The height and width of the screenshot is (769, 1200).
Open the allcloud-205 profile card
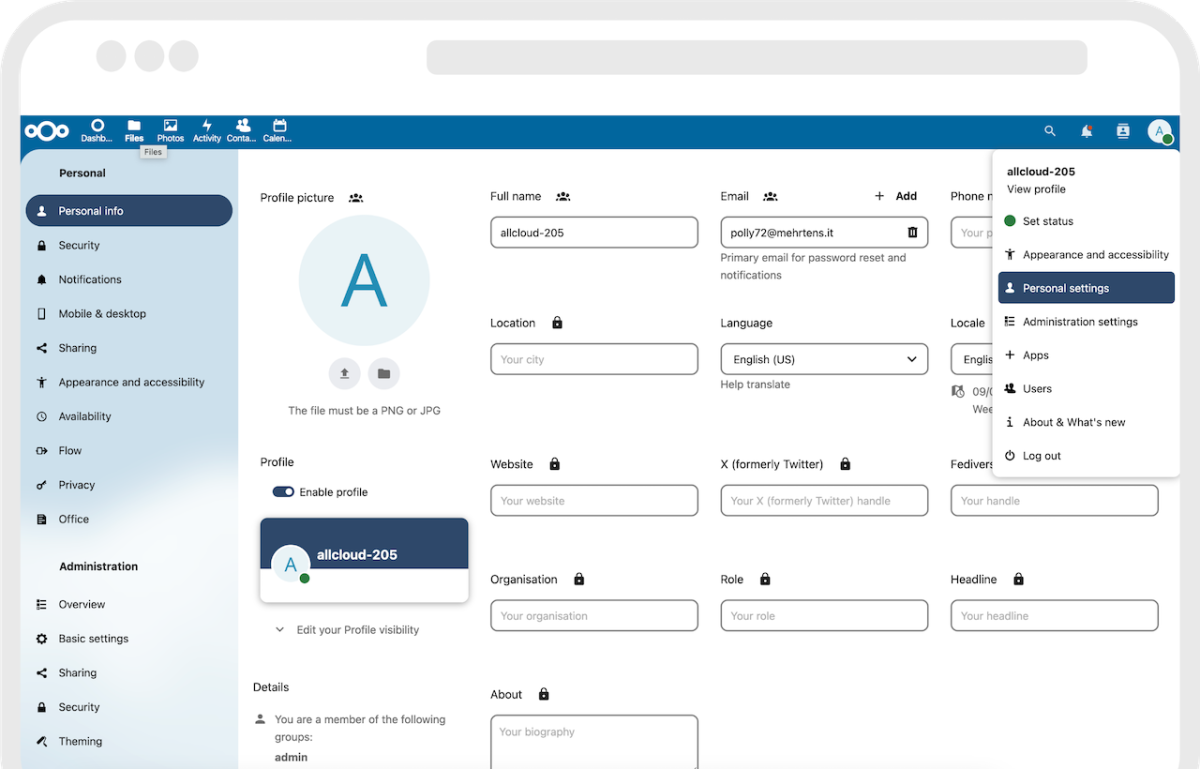pos(364,560)
